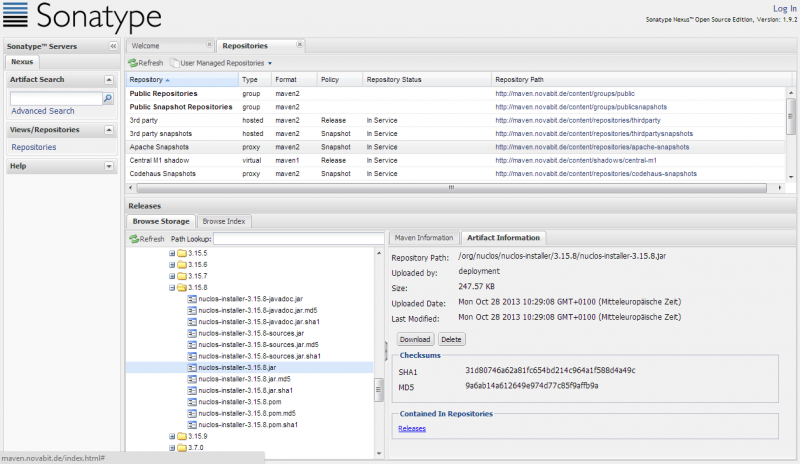Image resolution: width=800 pixels, height=464 pixels.
Task: Expand the 3.15.7 folder node
Action: coord(172,276)
